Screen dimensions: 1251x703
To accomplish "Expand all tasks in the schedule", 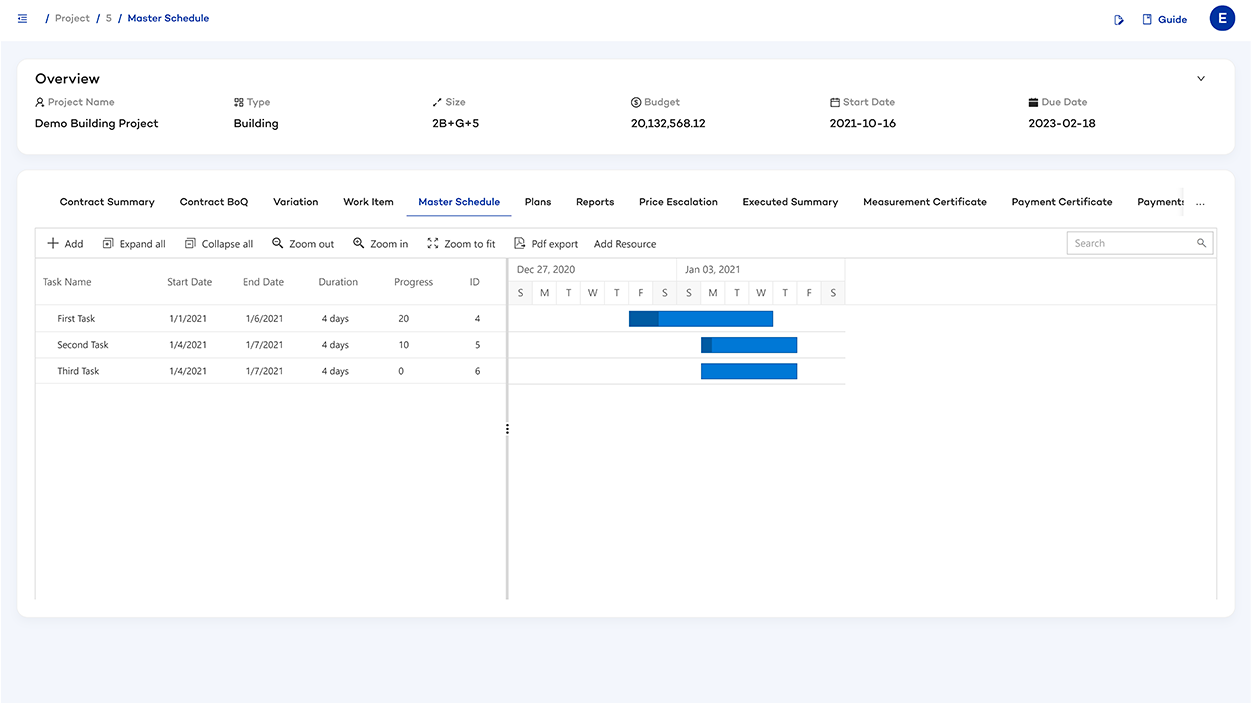I will pos(134,244).
